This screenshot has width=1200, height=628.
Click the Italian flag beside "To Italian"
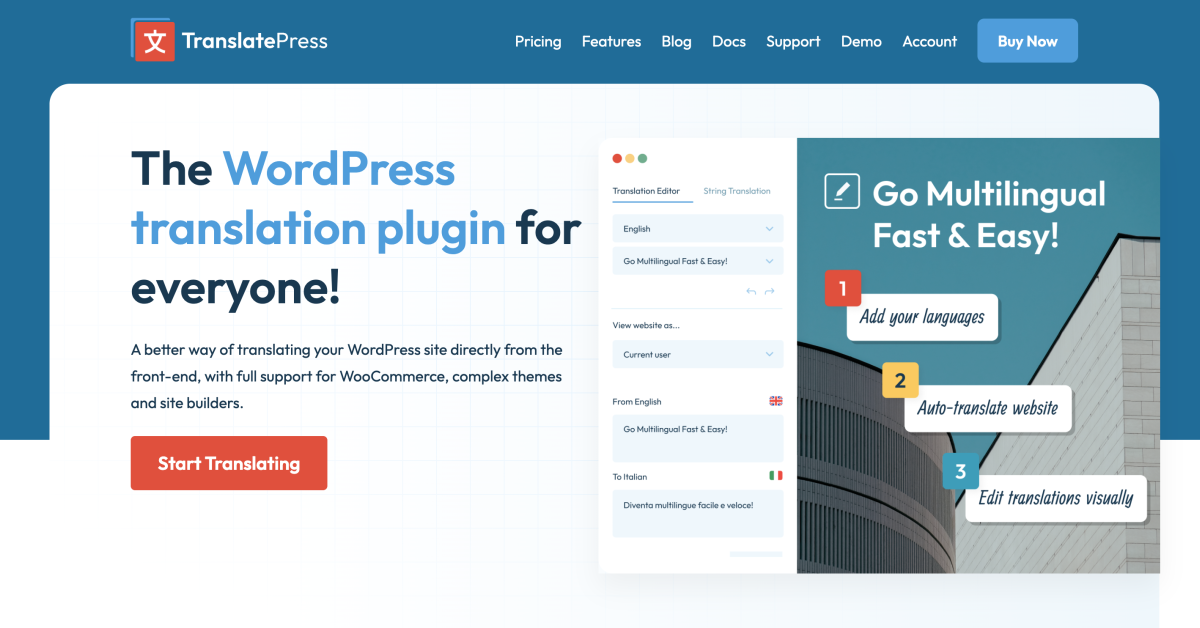click(x=775, y=476)
